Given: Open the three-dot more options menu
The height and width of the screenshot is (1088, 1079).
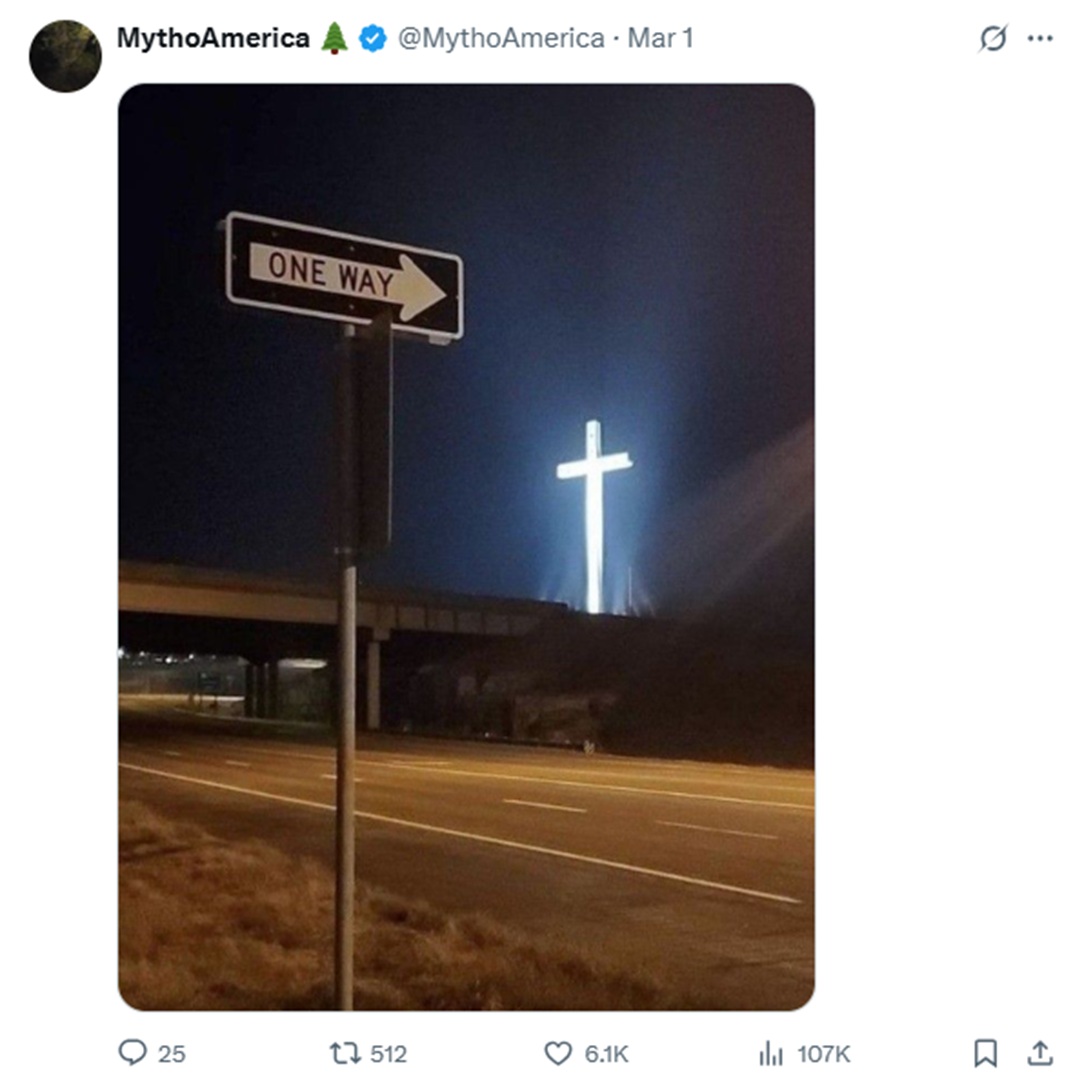Looking at the screenshot, I should [x=1039, y=38].
